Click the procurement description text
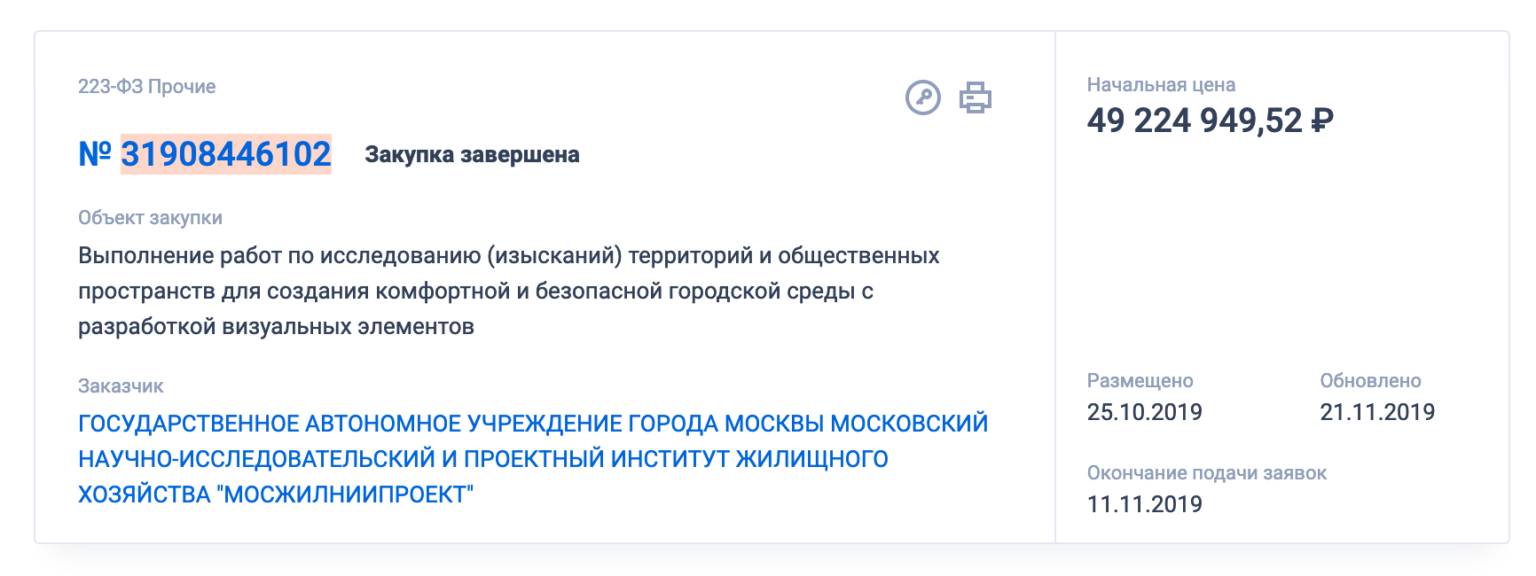 tap(509, 291)
